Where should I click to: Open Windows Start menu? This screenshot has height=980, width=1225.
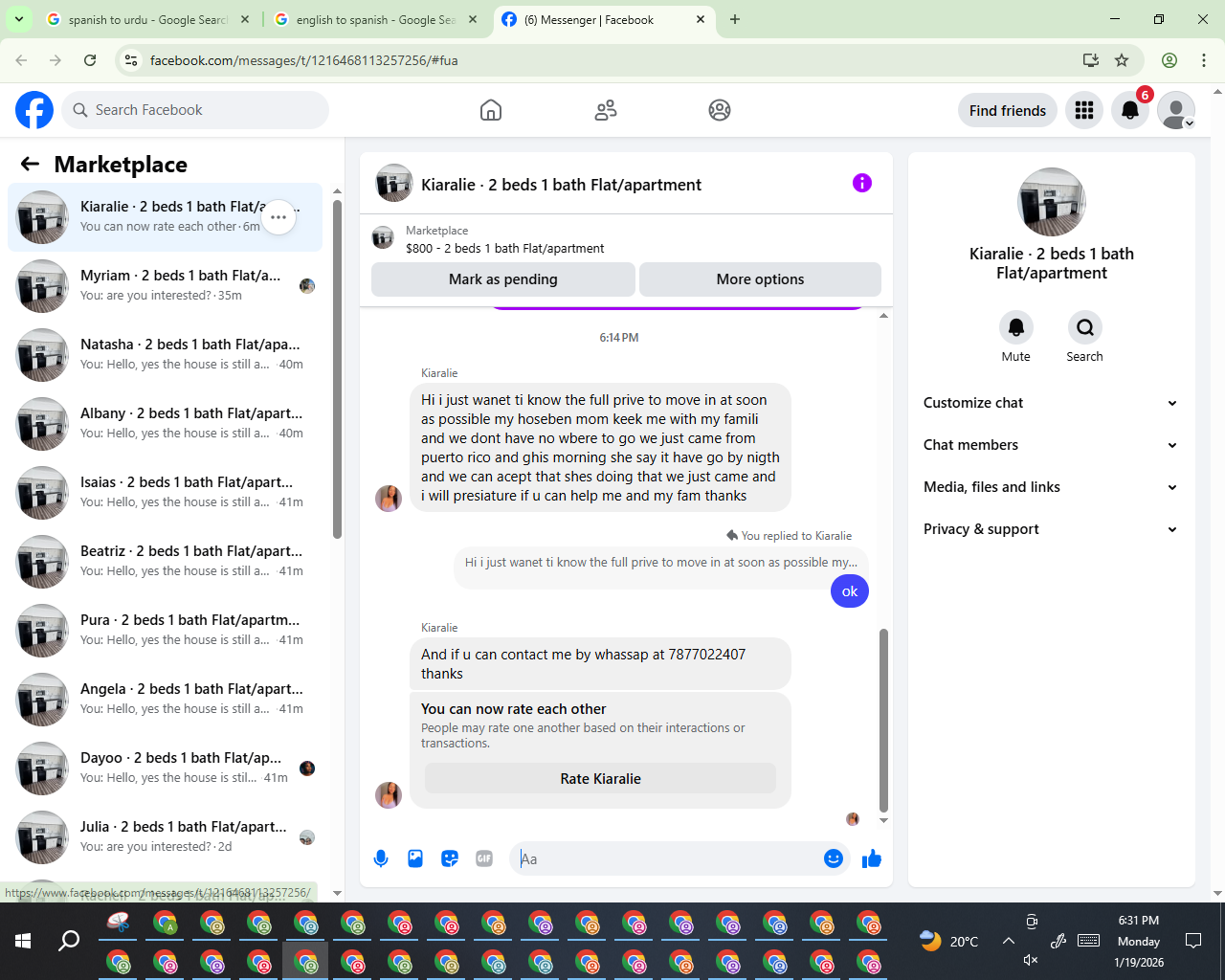23,941
